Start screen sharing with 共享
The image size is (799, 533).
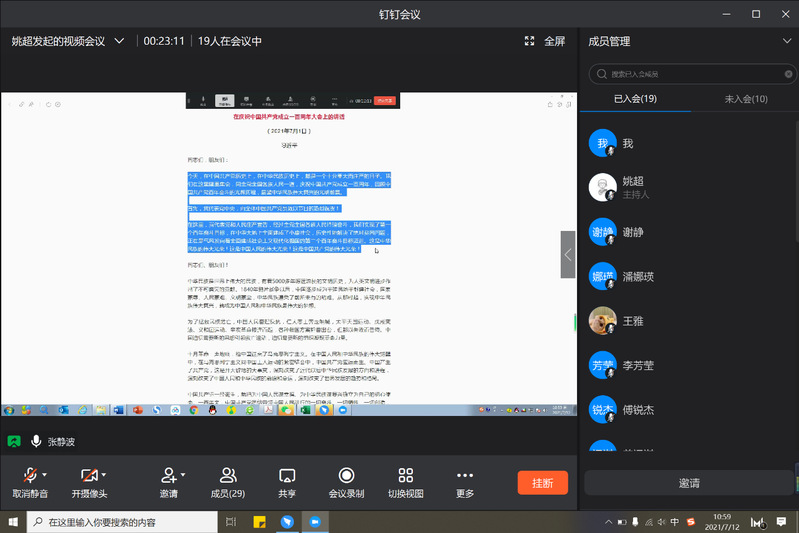[287, 475]
